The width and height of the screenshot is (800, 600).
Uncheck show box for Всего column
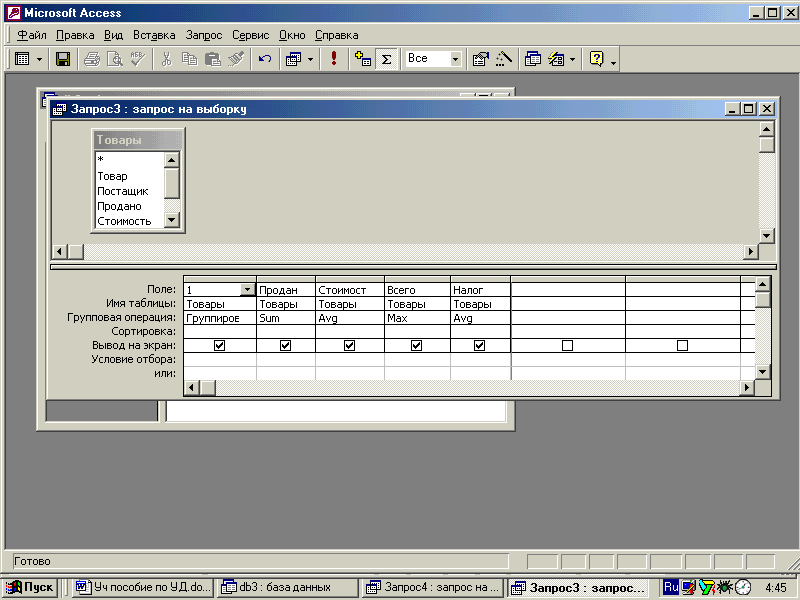[416, 345]
